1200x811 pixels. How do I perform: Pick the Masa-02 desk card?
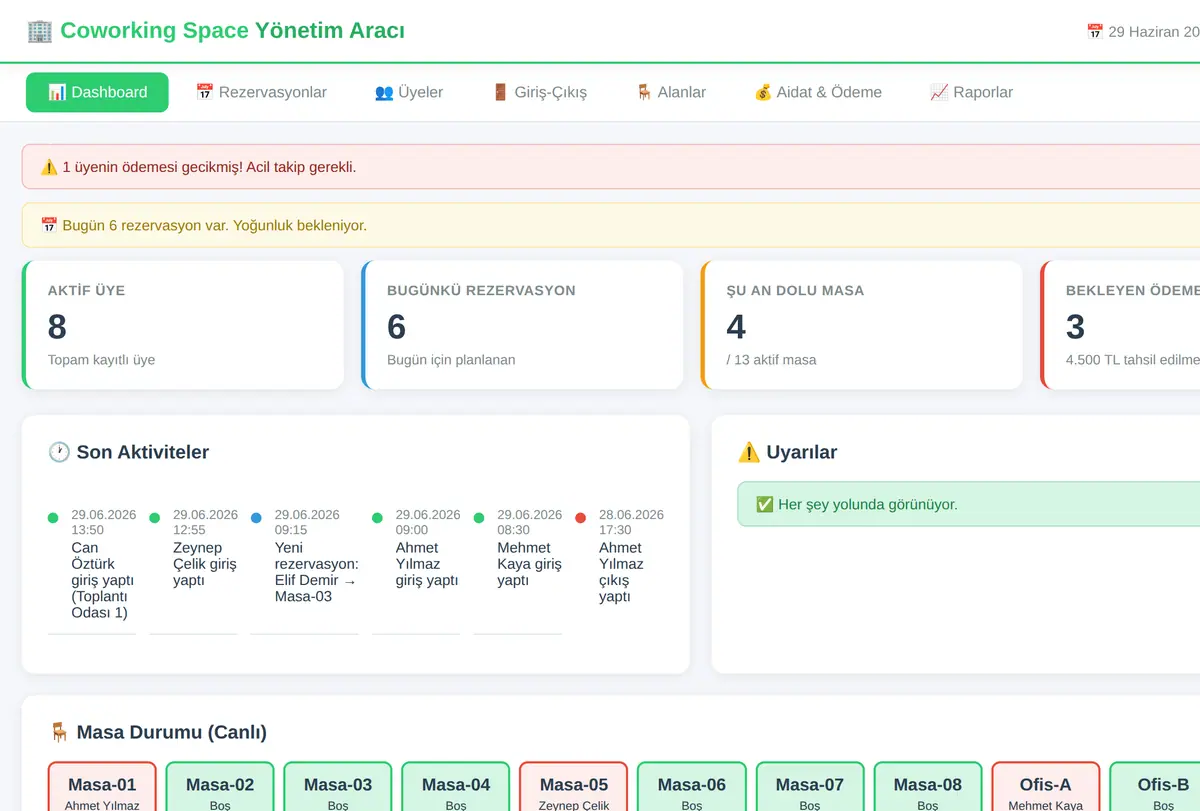[x=220, y=787]
